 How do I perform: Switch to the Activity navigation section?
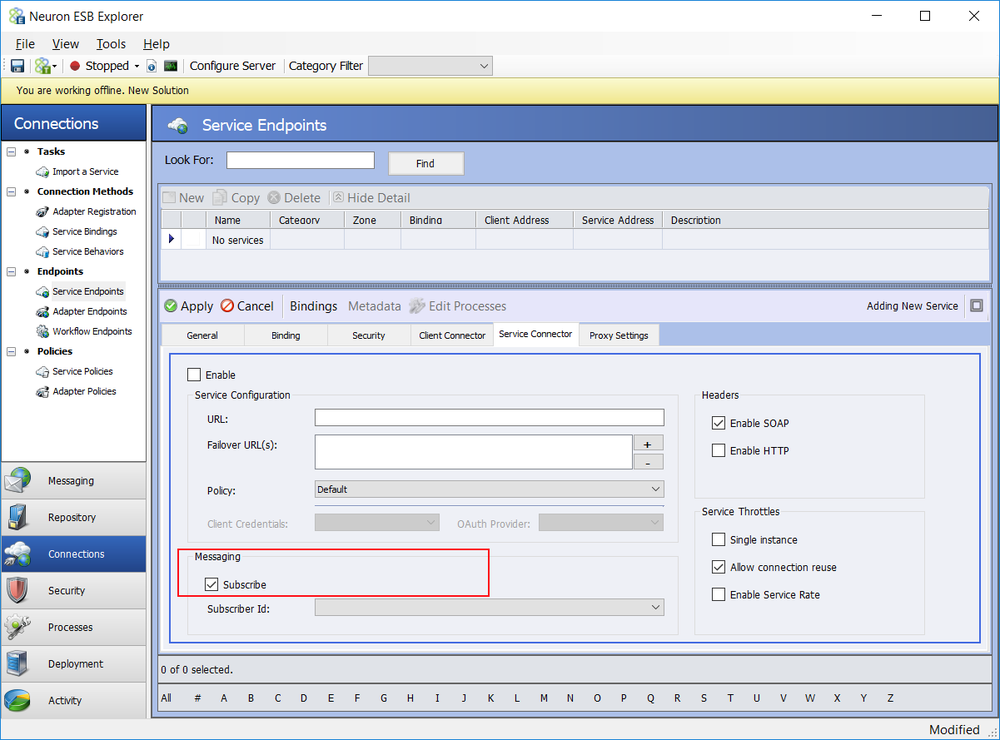coord(74,700)
